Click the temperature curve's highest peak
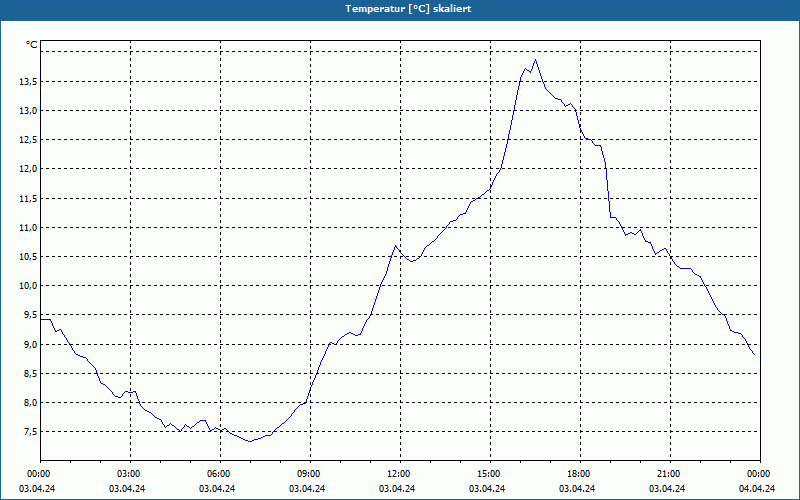 point(535,60)
